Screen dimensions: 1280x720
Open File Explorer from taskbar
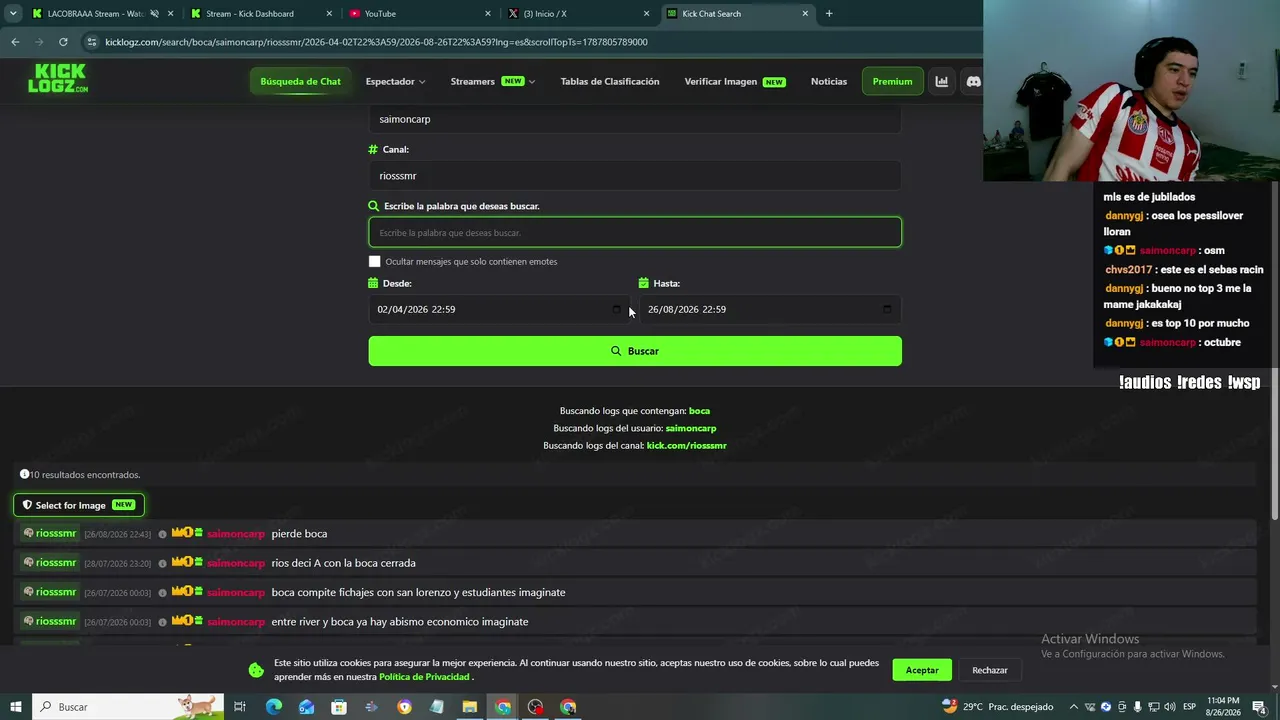coord(469,707)
